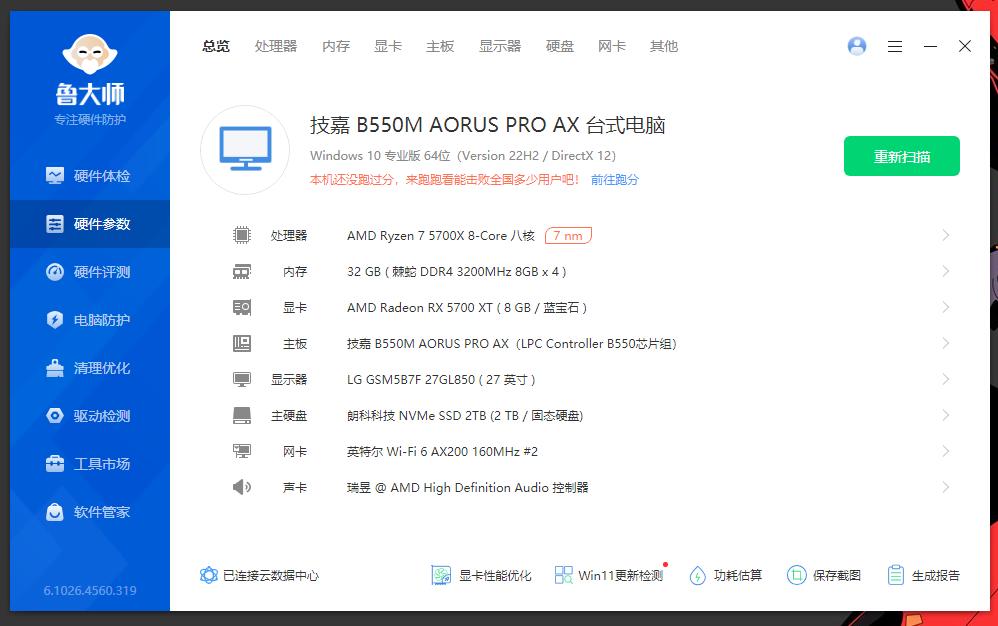Click the 朗科科技 NVMe SSD 2TB text
This screenshot has height=626, width=998.
click(465, 416)
